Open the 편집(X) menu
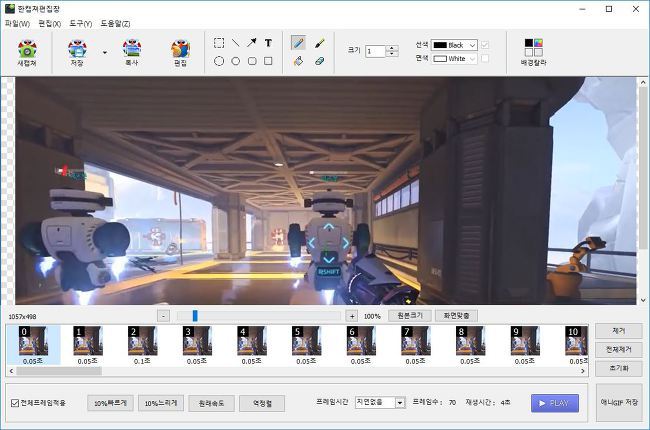Screen dimensions: 650x430 [49, 24]
